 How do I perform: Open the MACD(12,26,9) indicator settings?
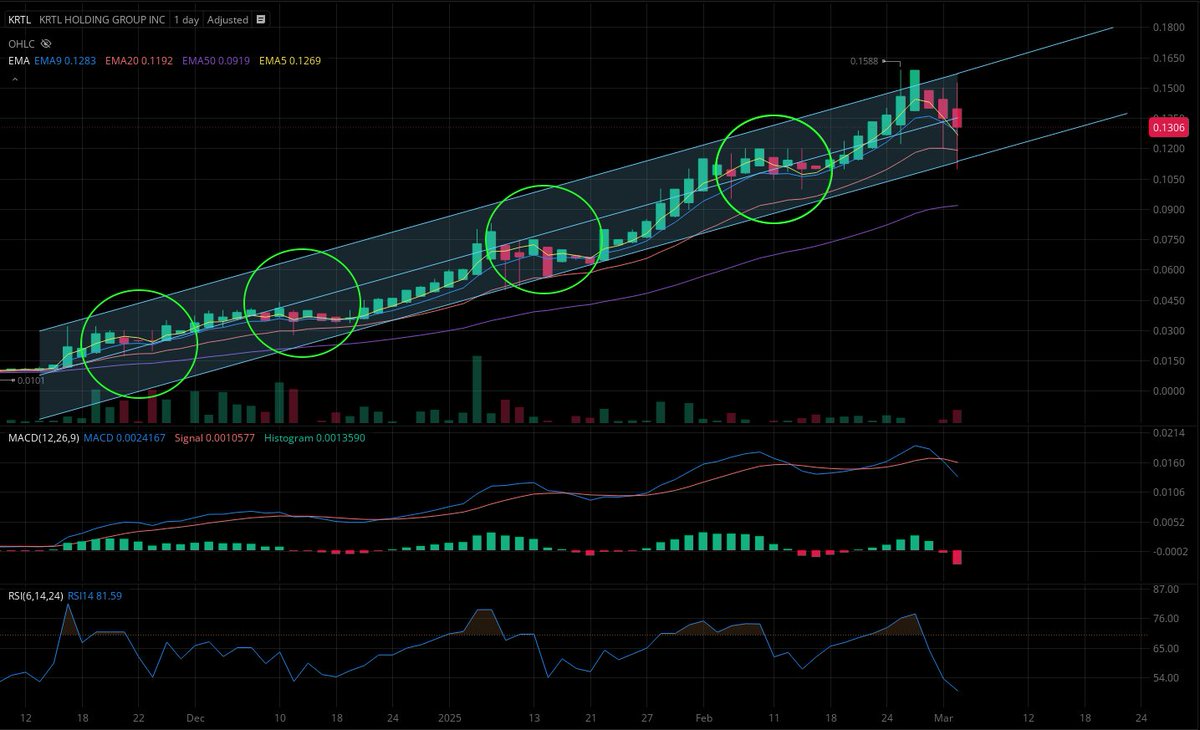point(42,436)
